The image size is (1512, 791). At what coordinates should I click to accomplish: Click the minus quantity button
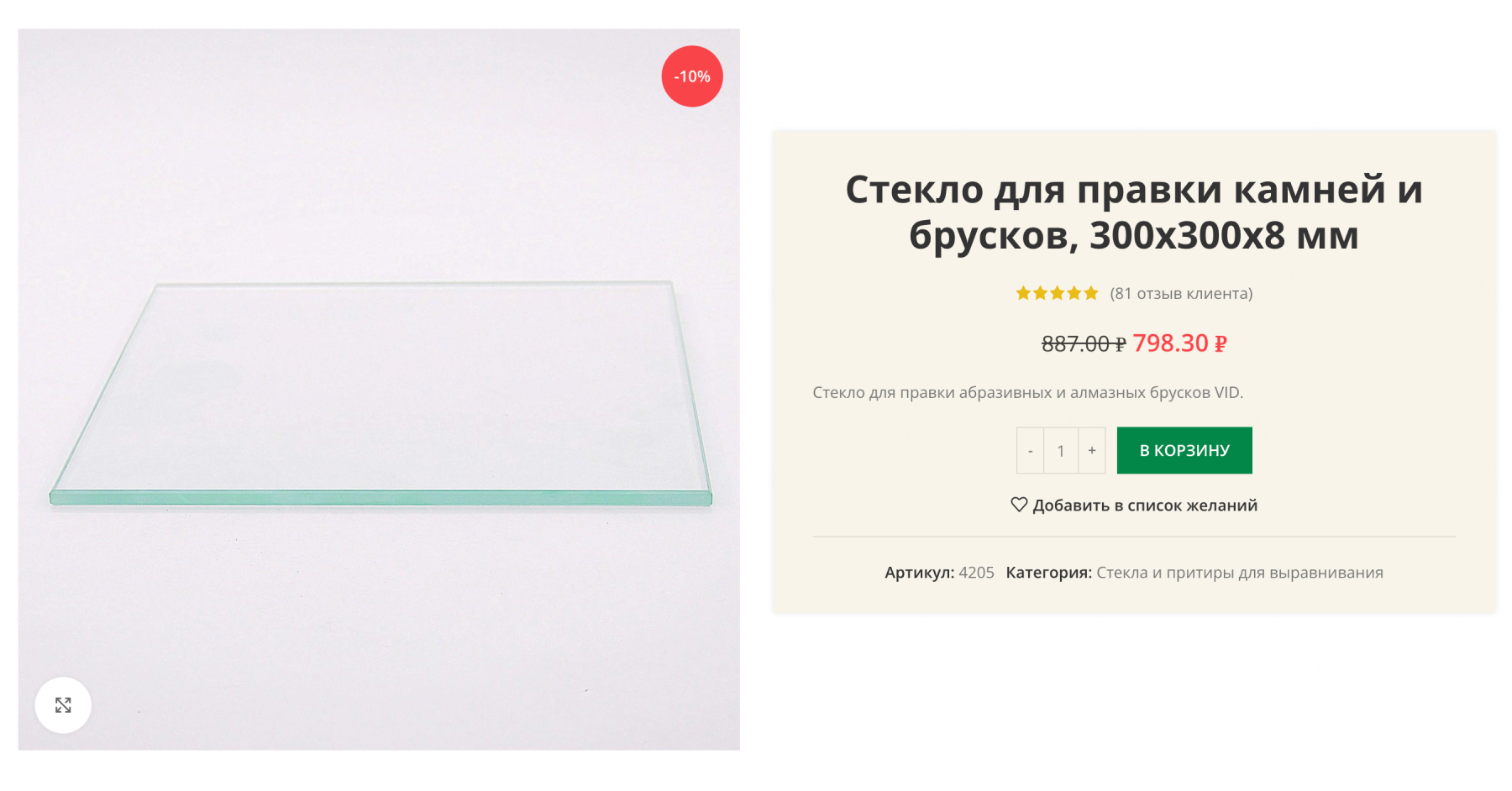tap(1029, 450)
